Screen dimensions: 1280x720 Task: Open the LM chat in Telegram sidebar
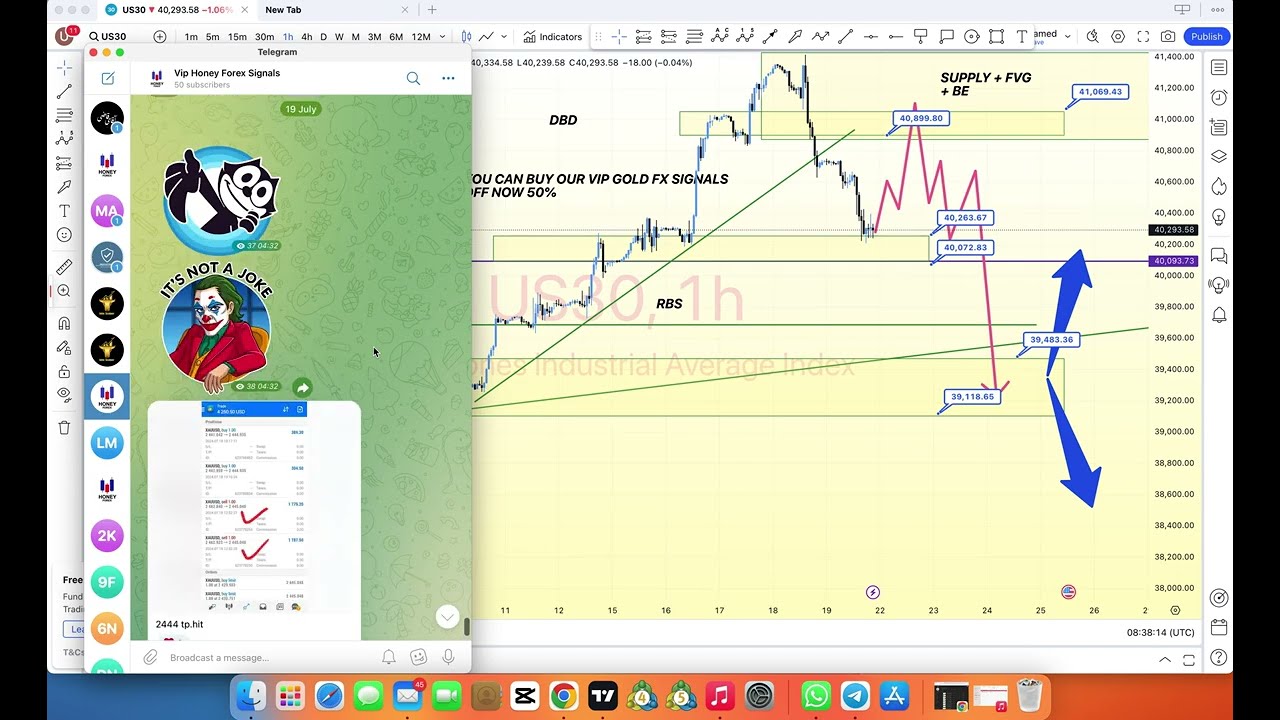click(x=107, y=443)
